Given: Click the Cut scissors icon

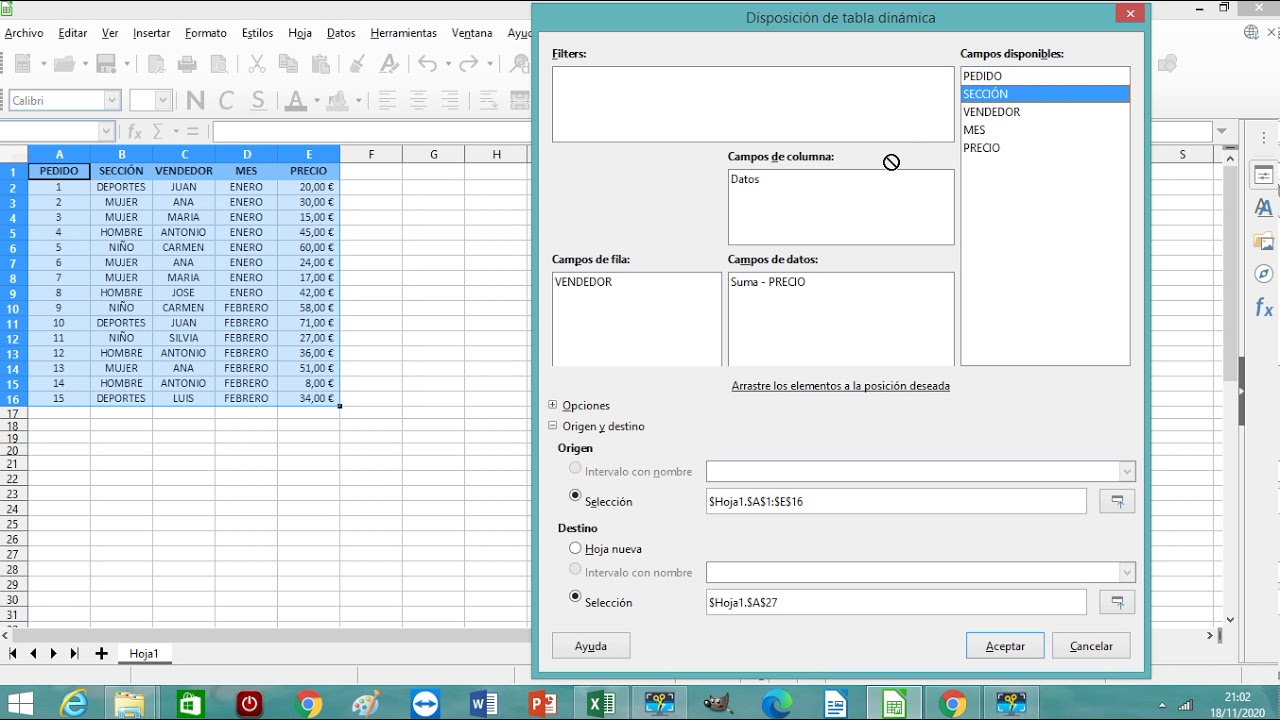Looking at the screenshot, I should [257, 64].
